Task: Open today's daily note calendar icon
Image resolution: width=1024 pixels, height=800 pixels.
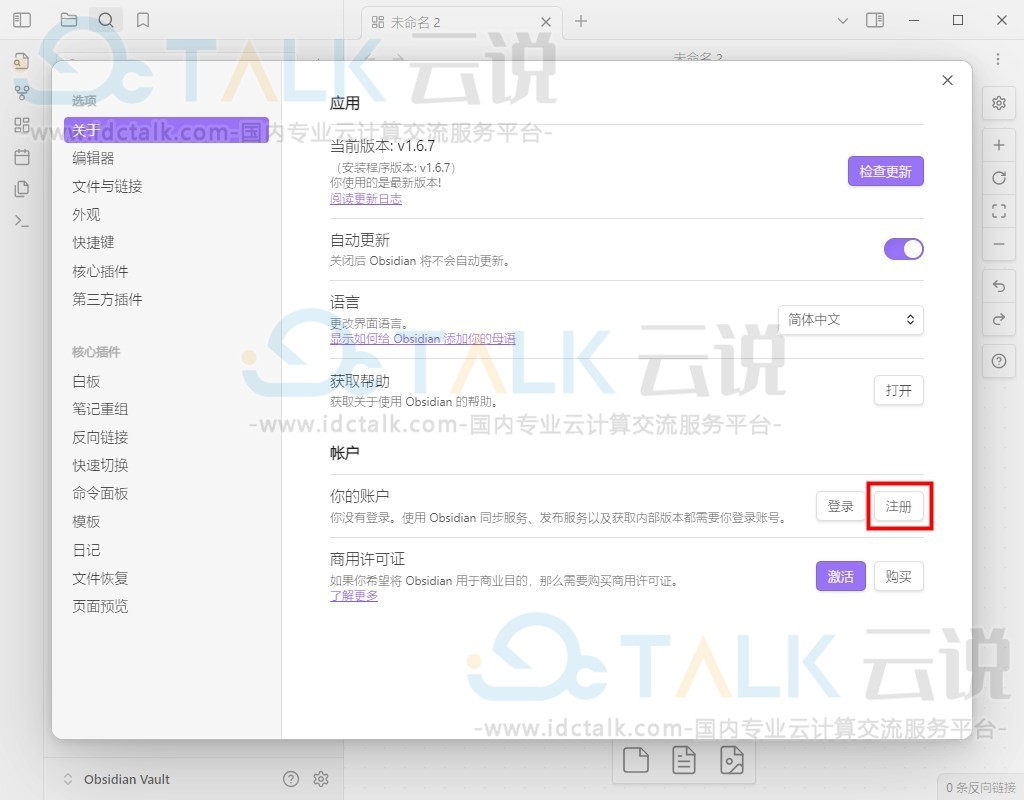Action: point(22,157)
